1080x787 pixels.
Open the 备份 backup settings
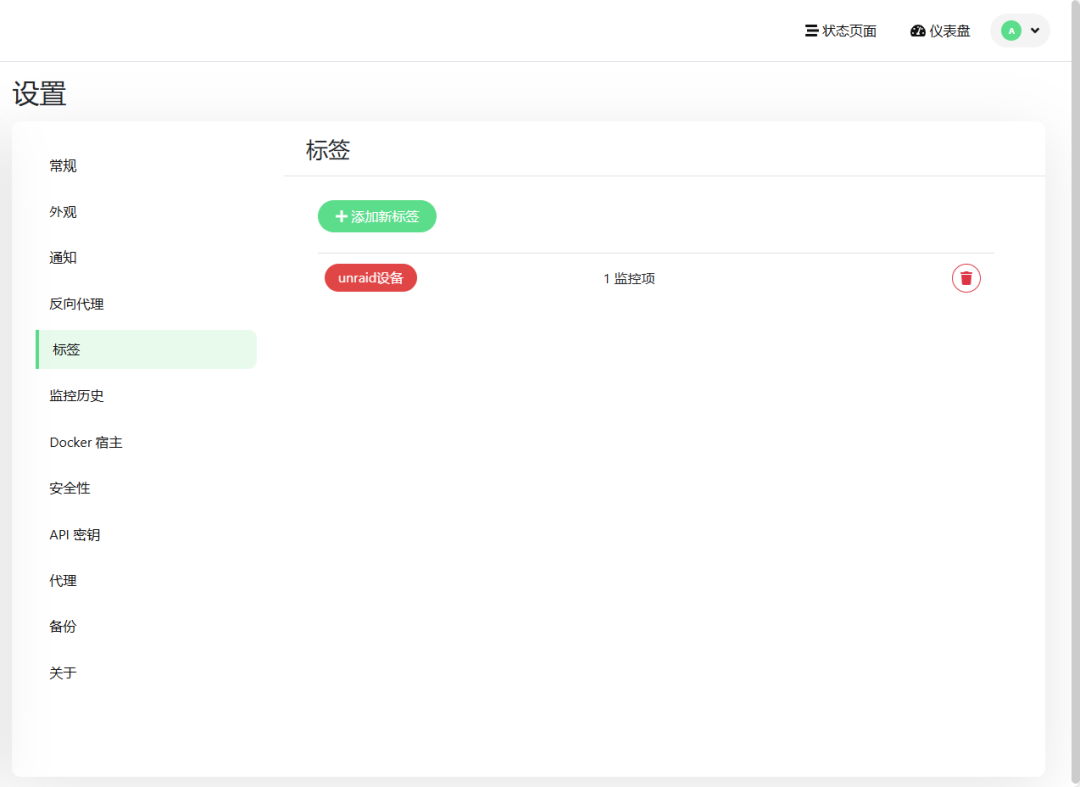click(x=63, y=627)
